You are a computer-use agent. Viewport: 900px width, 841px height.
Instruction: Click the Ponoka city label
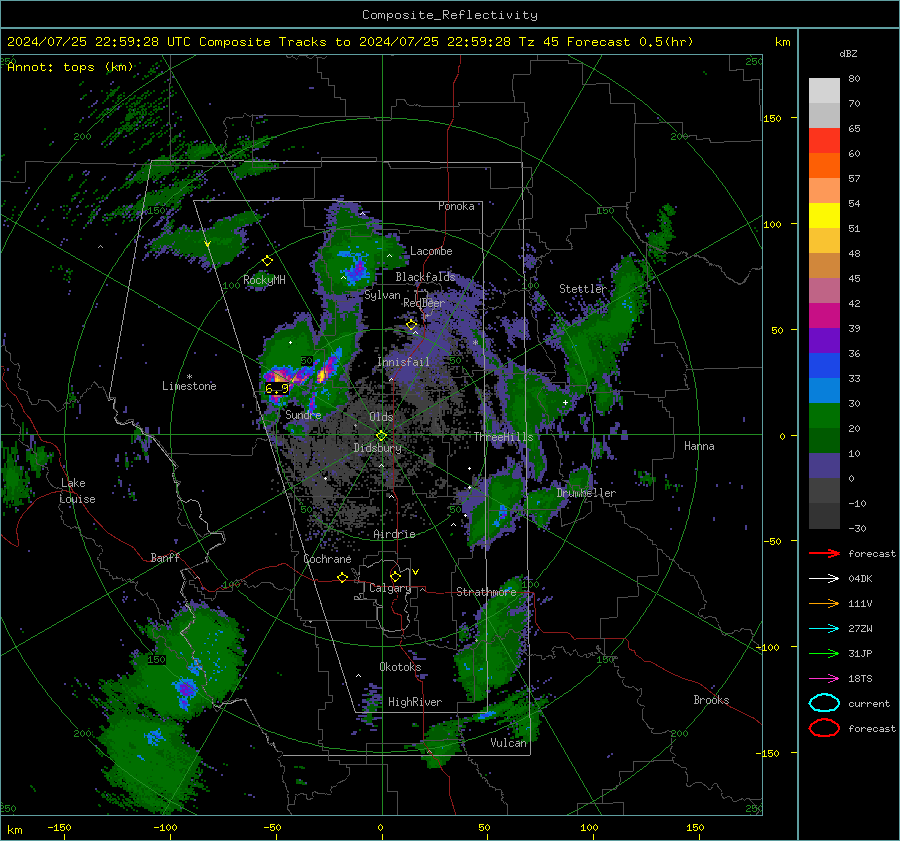[x=456, y=206]
